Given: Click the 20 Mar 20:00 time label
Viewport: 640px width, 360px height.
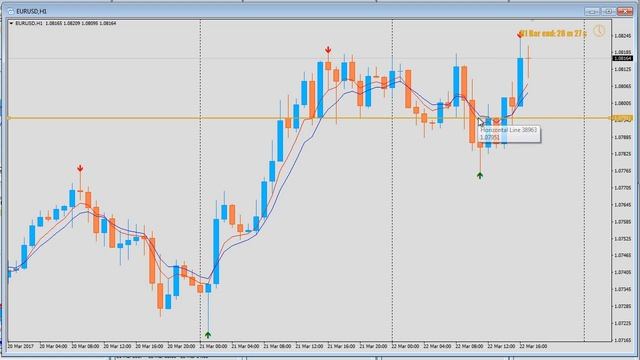Looking at the screenshot, I should (x=181, y=346).
